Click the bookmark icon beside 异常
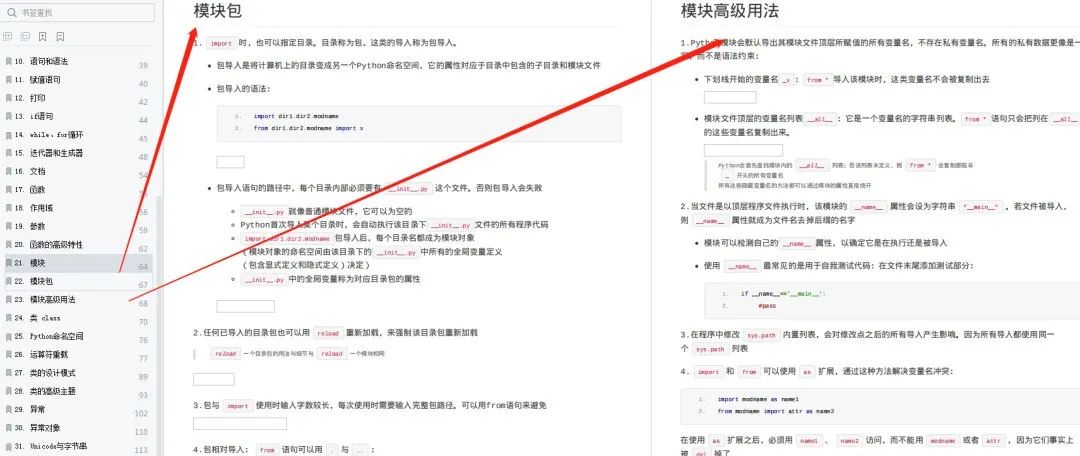 [8, 409]
